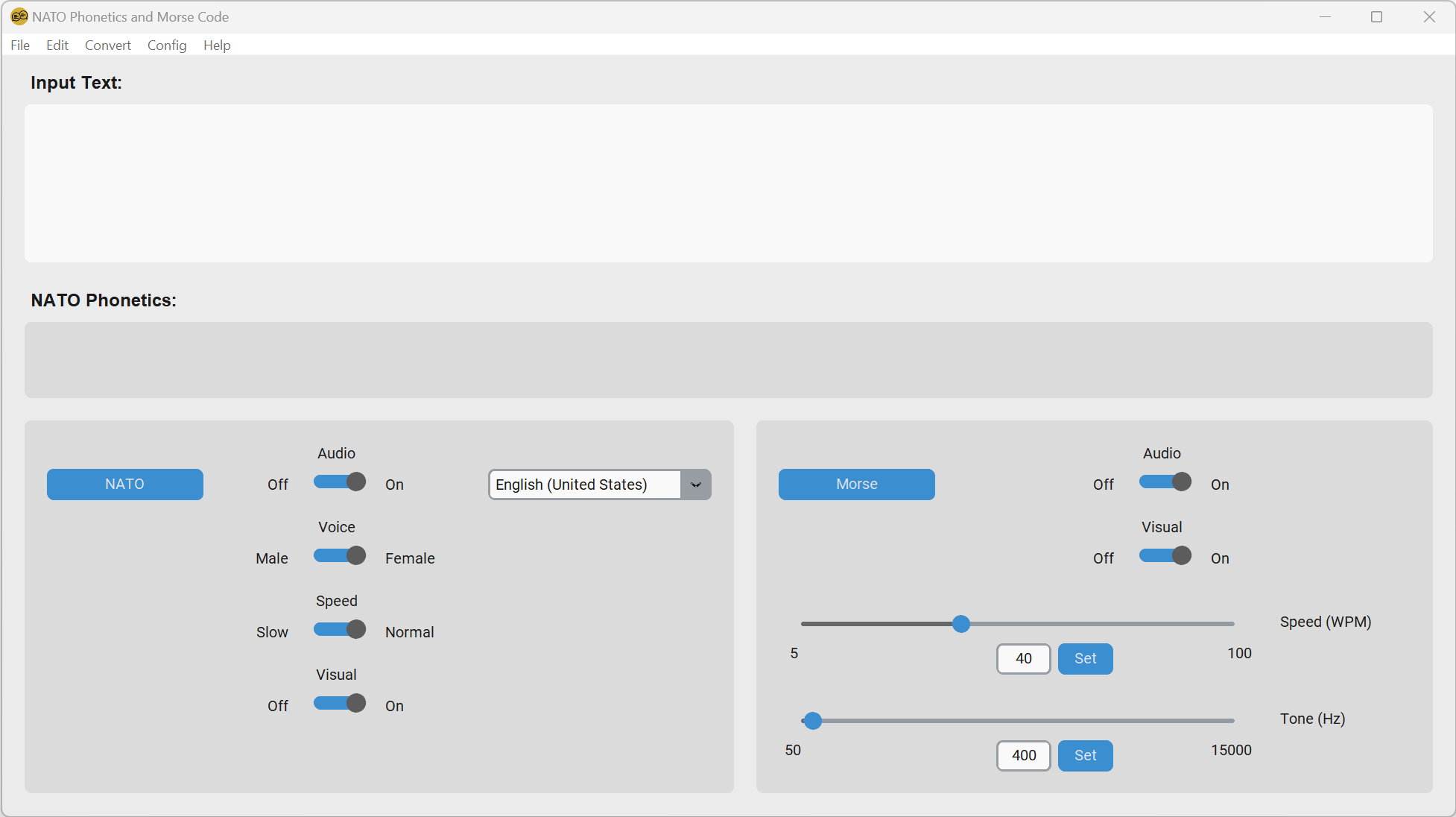Screen dimensions: 1456x817
Task: Open the Help menu
Action: 217,45
